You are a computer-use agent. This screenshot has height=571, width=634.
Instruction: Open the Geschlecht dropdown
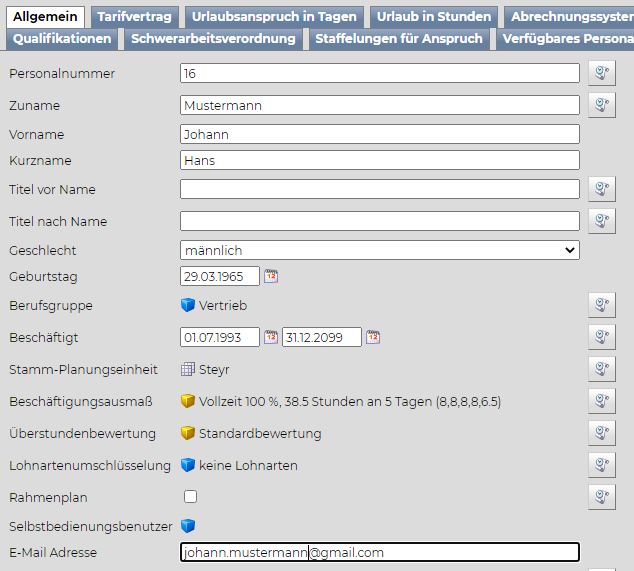pos(379,250)
